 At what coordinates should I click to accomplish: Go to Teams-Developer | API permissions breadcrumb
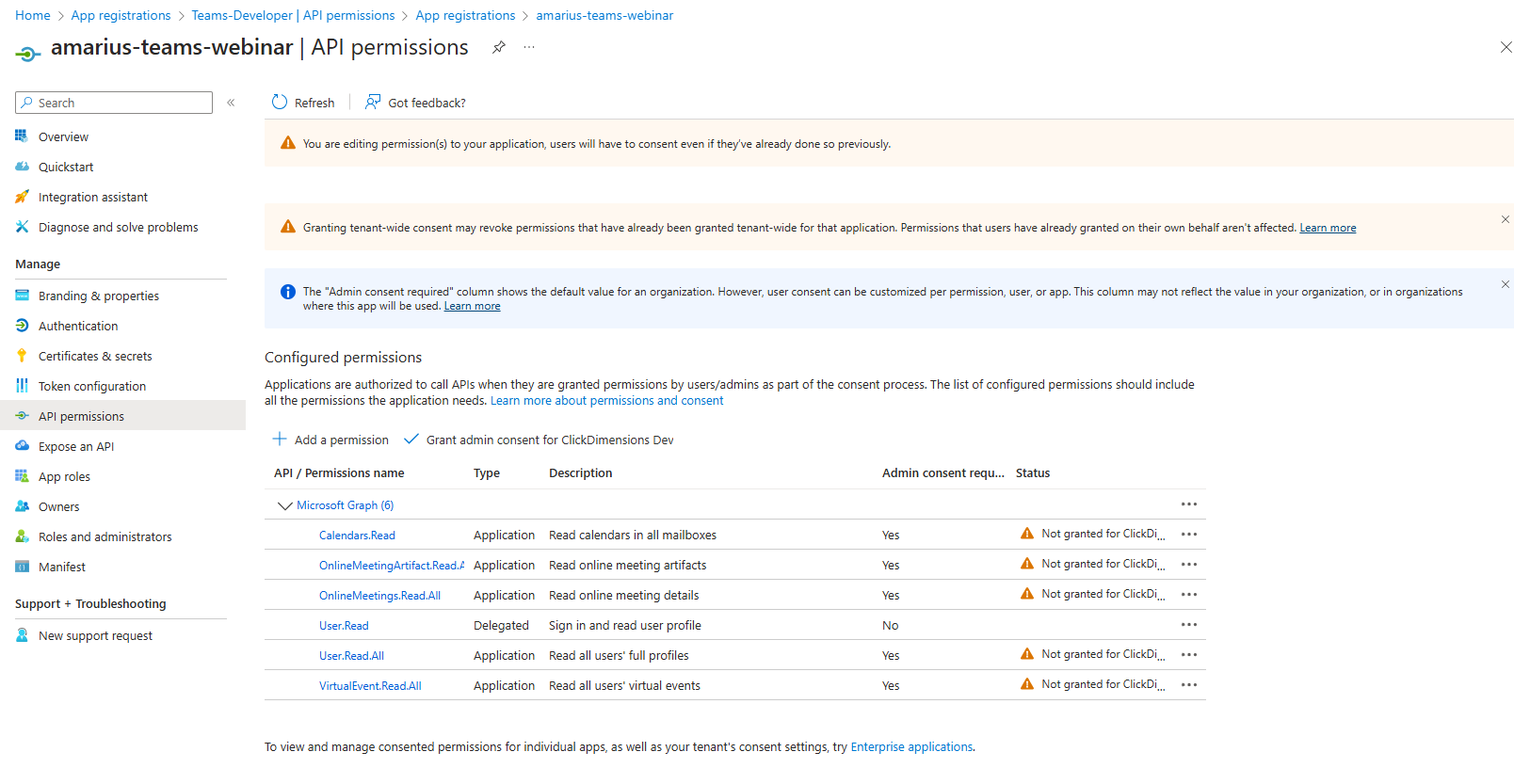click(x=293, y=15)
